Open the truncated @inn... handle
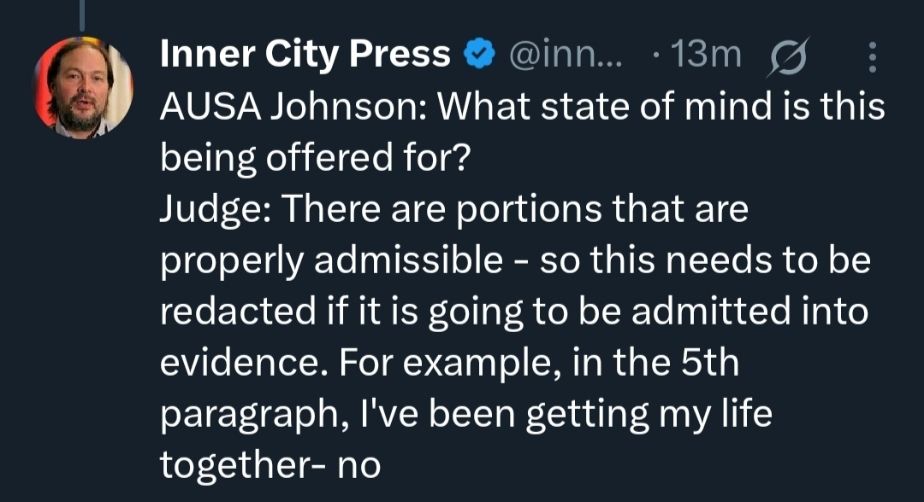 pos(567,55)
